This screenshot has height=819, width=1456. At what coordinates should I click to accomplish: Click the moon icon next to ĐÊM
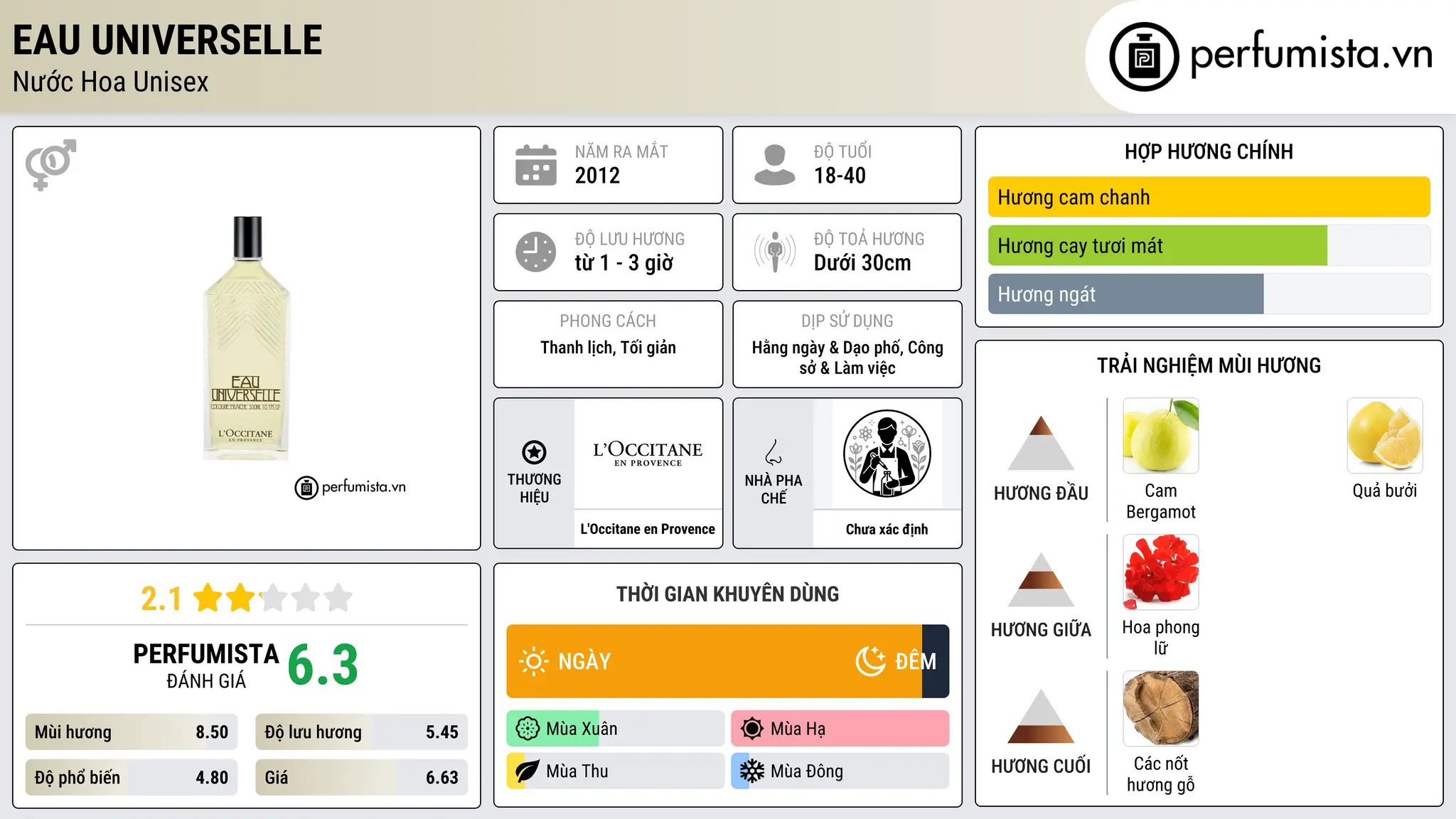click(x=870, y=661)
